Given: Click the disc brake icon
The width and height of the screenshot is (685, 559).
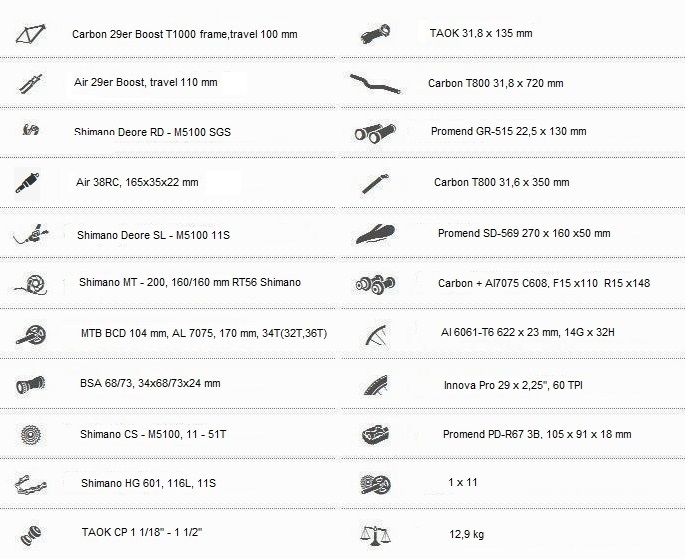Looking at the screenshot, I should tap(30, 285).
